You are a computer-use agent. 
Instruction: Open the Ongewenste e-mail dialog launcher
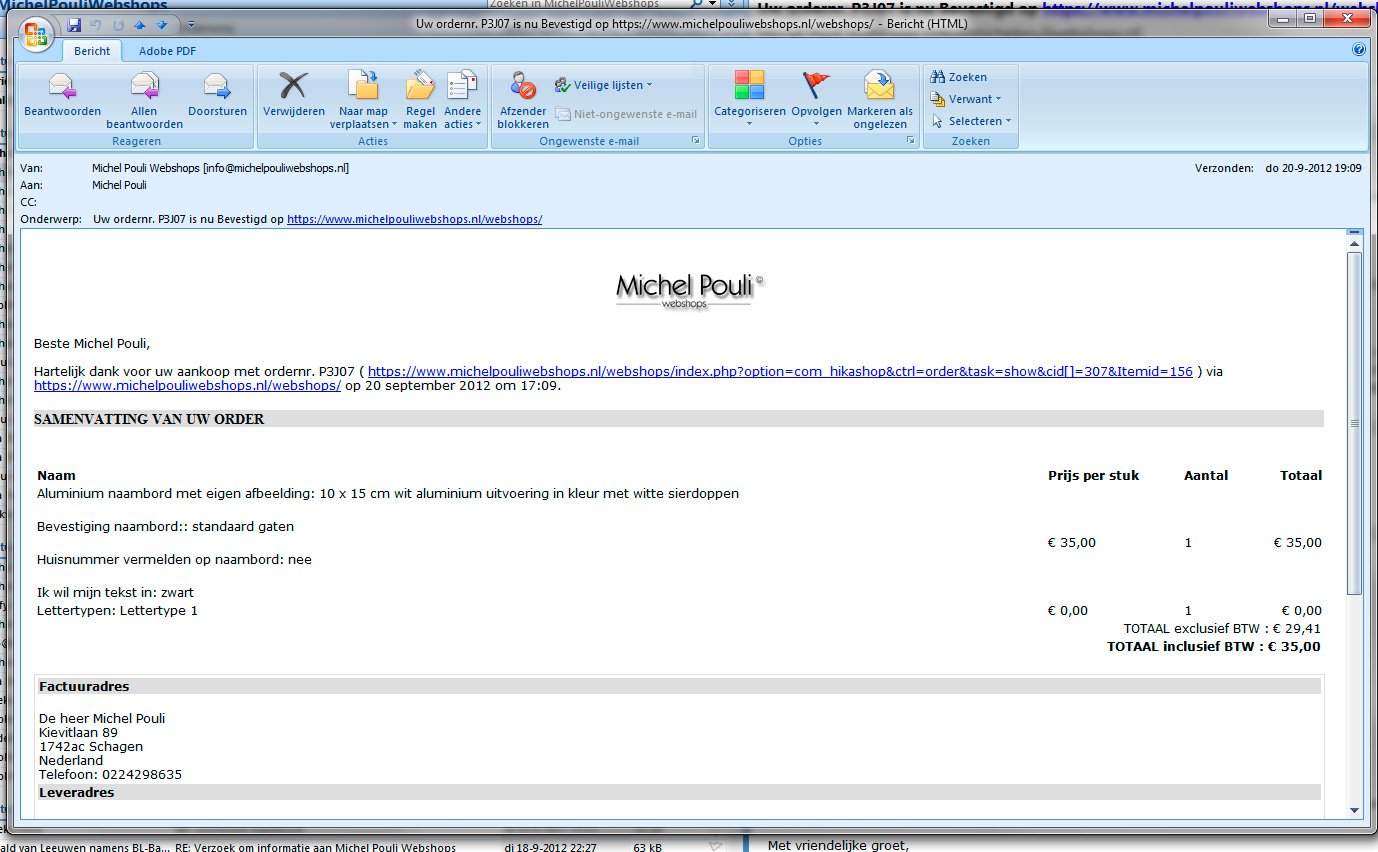pos(696,142)
